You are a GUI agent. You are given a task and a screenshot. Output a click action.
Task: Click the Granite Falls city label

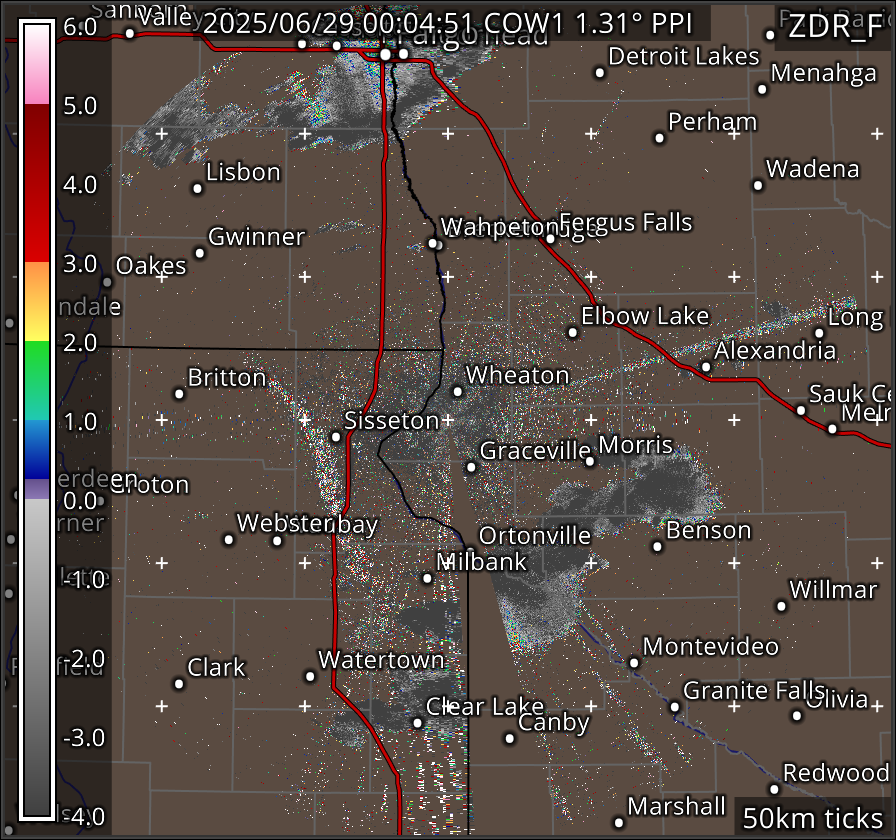754,691
